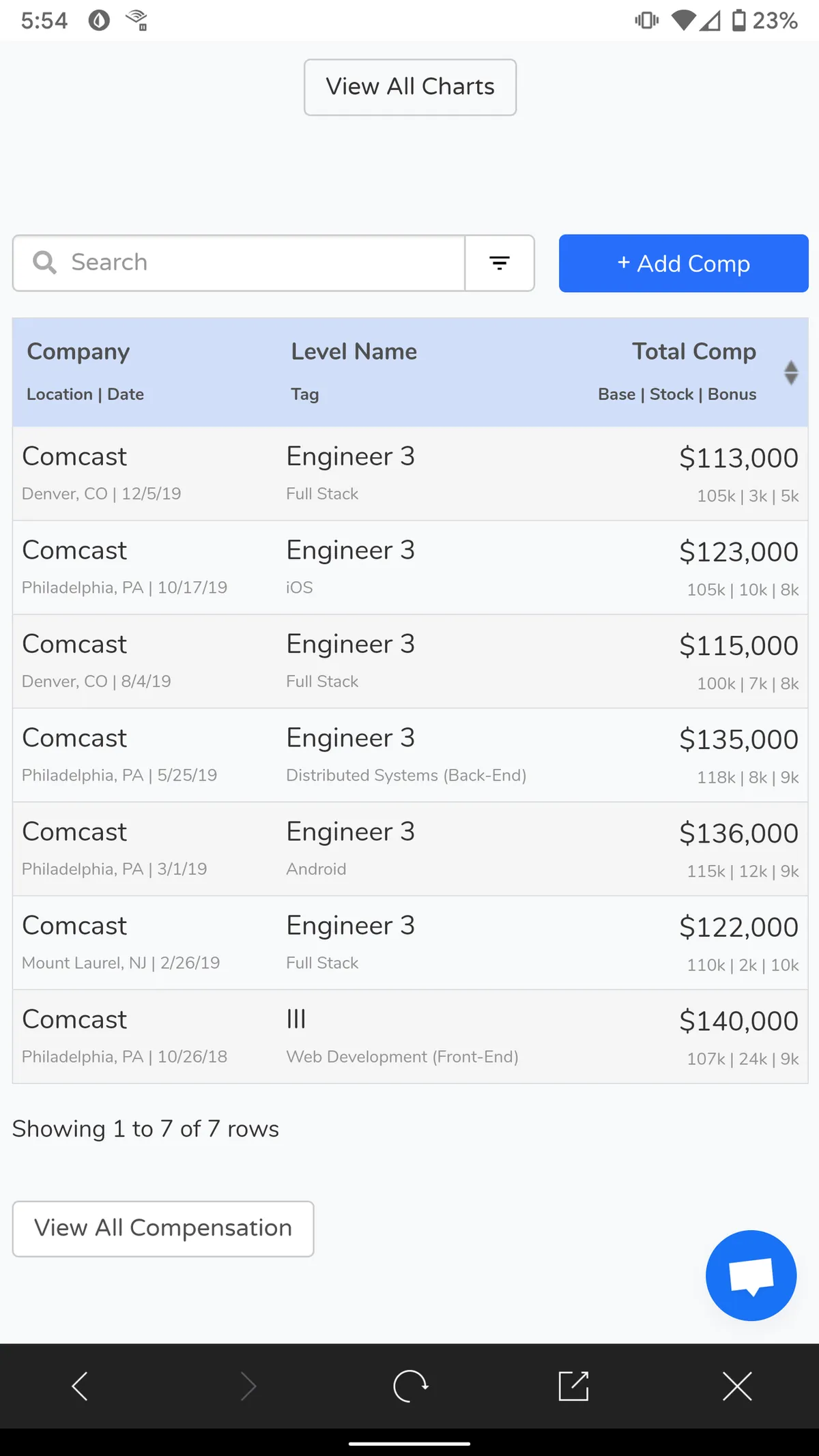Expand the Comcast iOS $123,000 entry

(x=409, y=568)
